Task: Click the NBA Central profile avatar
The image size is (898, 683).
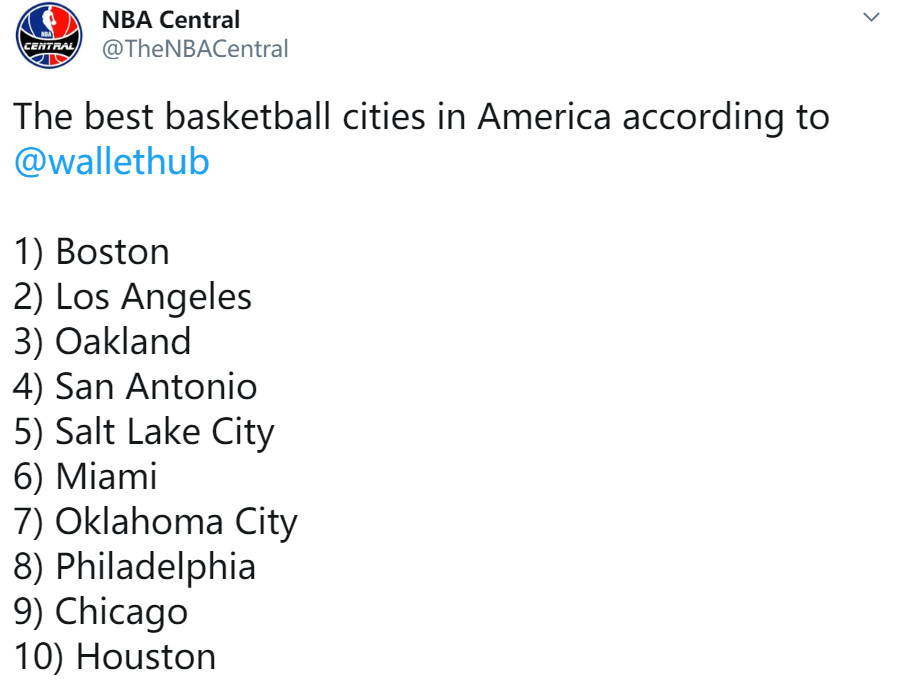Action: pyautogui.click(x=50, y=35)
